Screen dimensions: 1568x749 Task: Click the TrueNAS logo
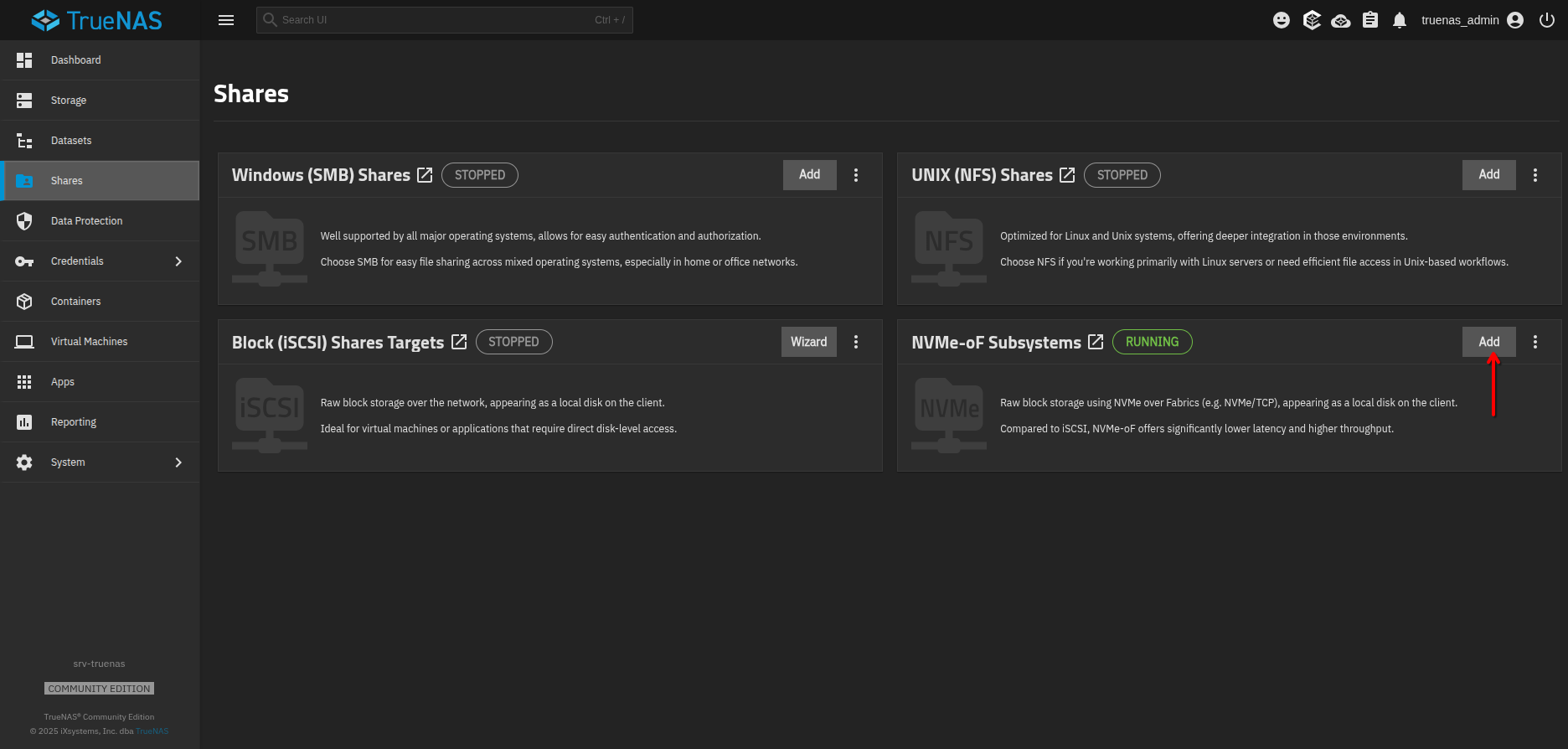pyautogui.click(x=96, y=20)
